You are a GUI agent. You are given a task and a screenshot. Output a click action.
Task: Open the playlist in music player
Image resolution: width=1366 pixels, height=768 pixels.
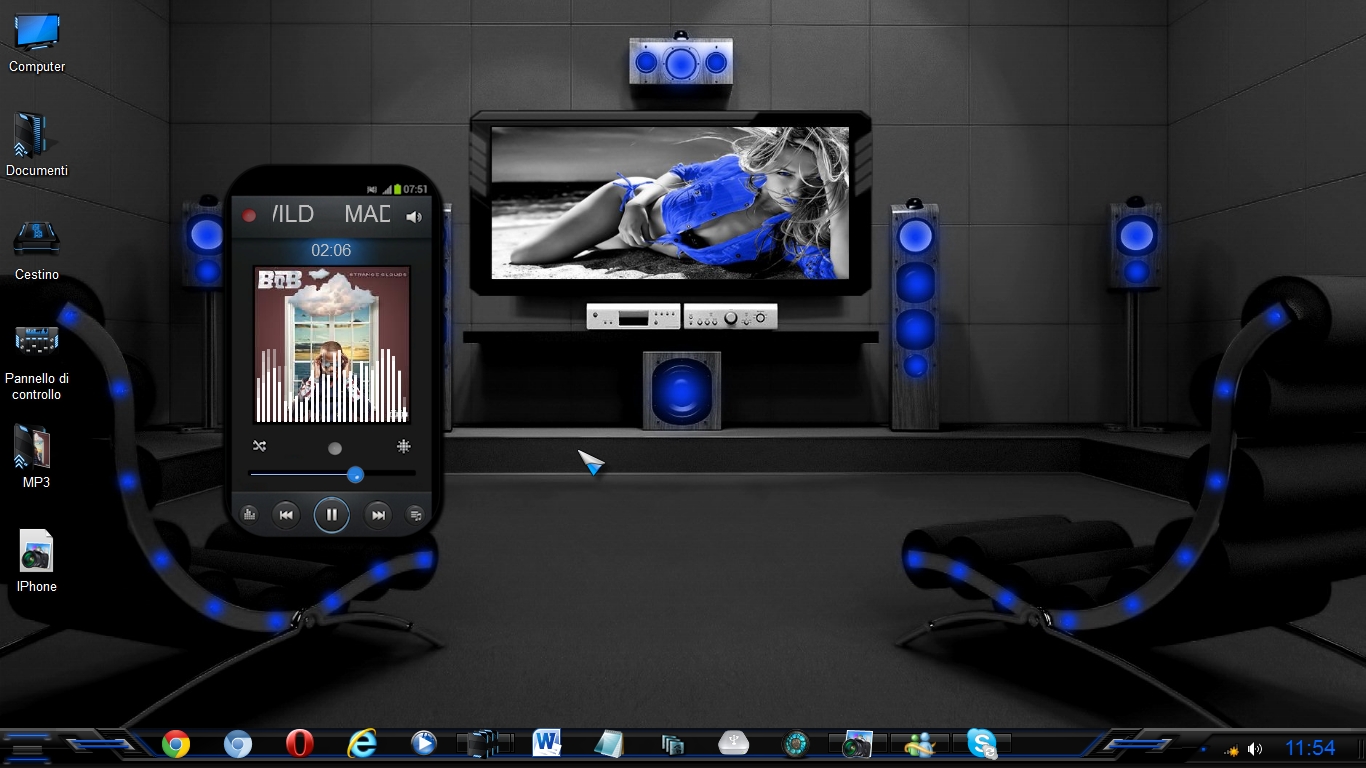(415, 515)
